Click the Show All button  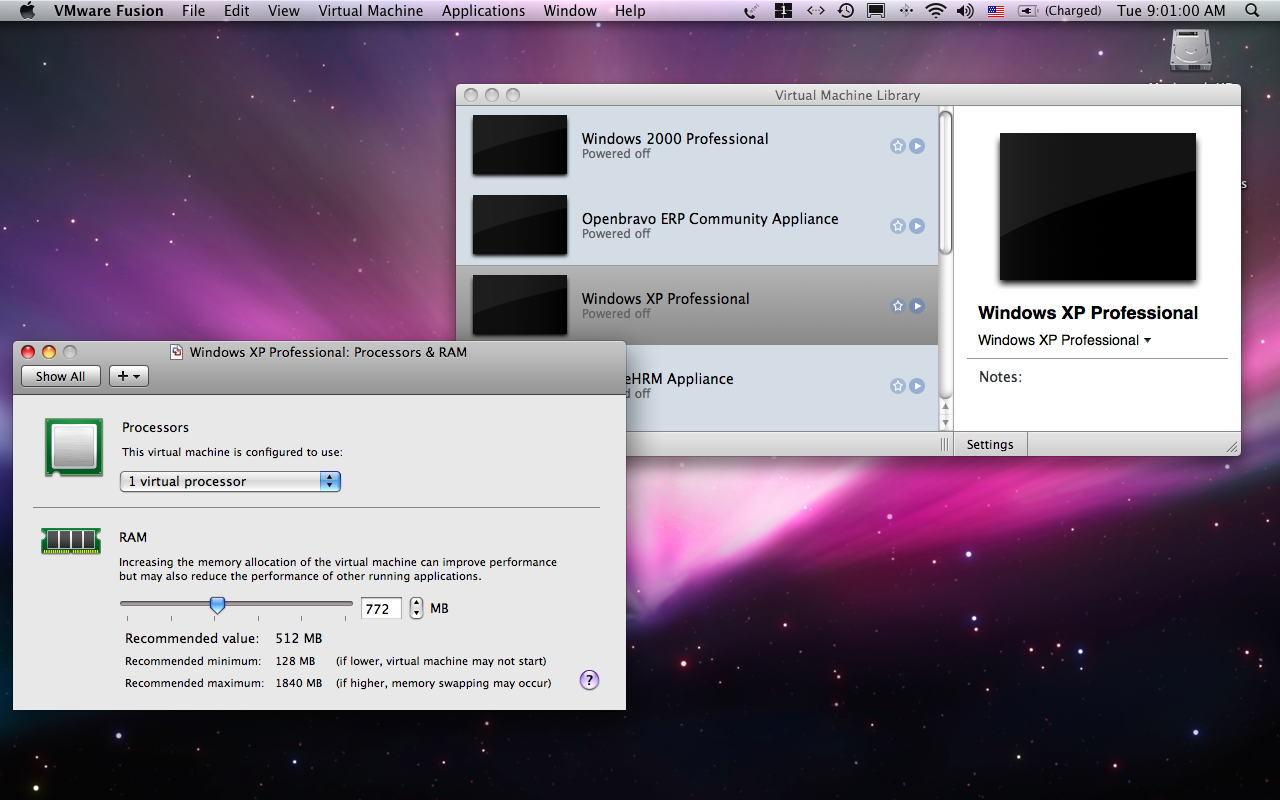(61, 376)
